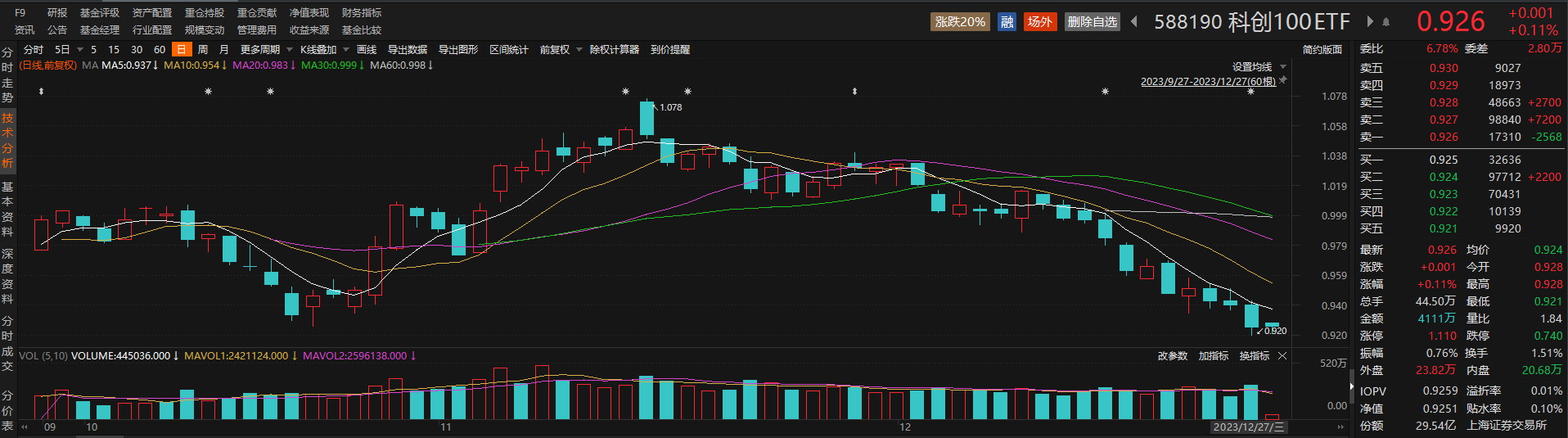Click the orange 场外 badge

pos(1039,22)
